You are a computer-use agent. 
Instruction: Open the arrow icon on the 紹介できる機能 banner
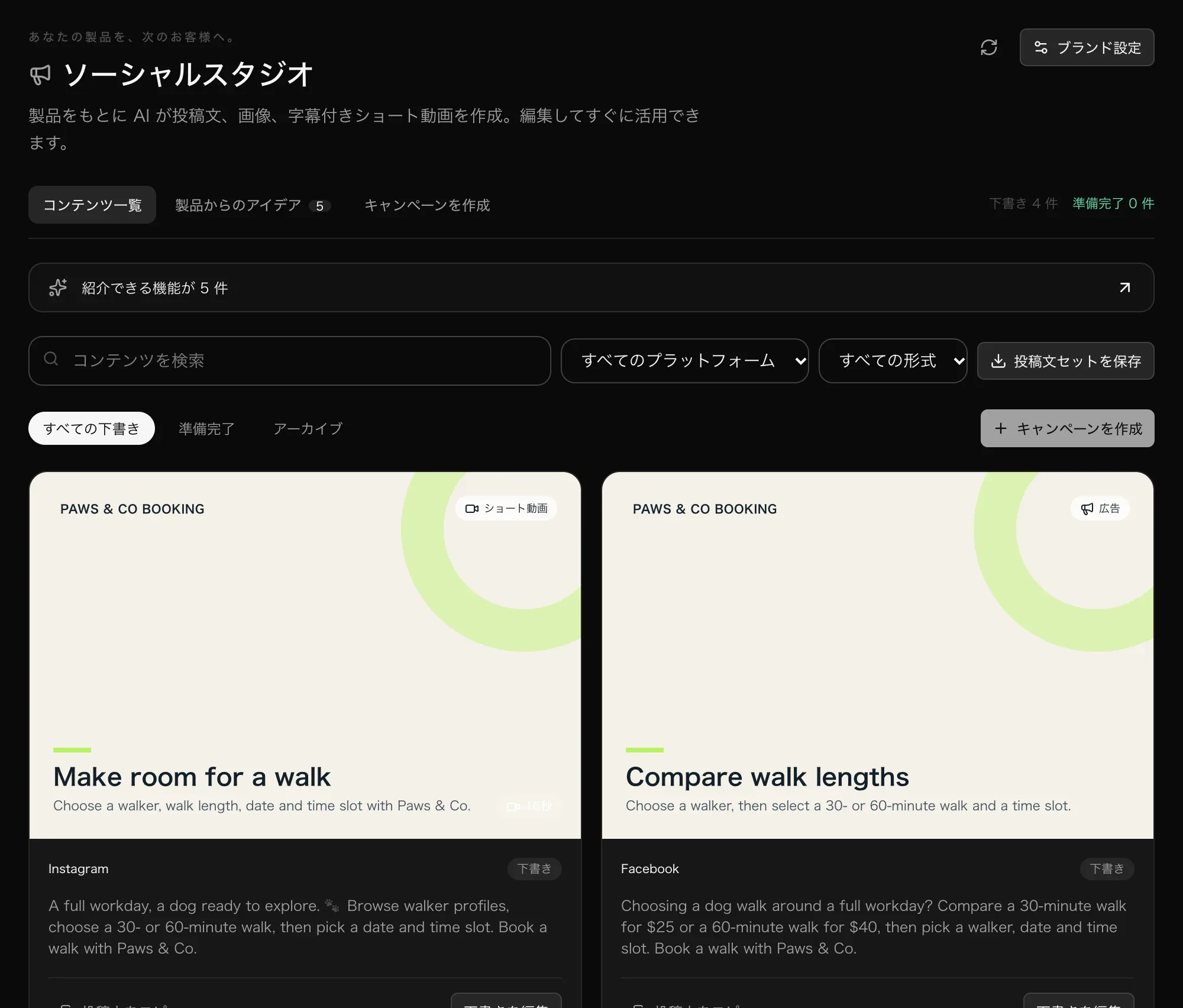[1124, 287]
